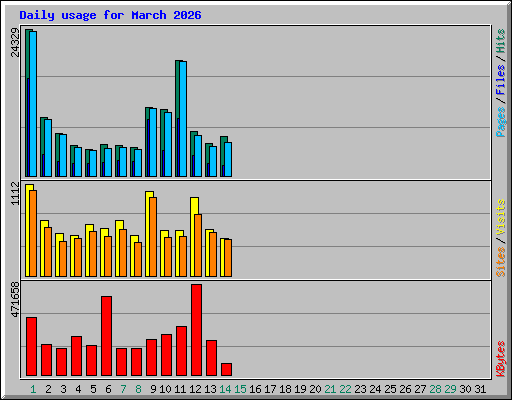Click the orange sites bar for day 12
Screen dimensions: 512x400
pos(198,246)
